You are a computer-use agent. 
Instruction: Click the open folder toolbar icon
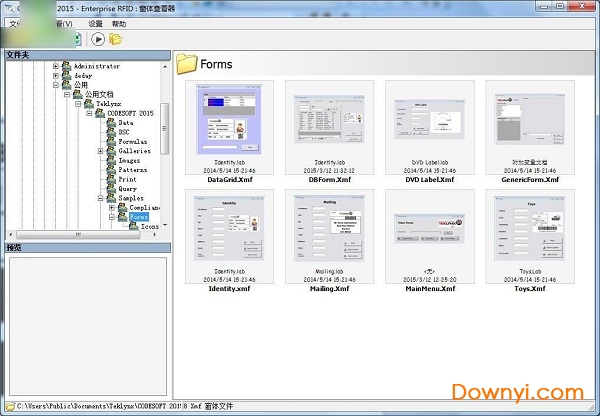click(x=115, y=39)
